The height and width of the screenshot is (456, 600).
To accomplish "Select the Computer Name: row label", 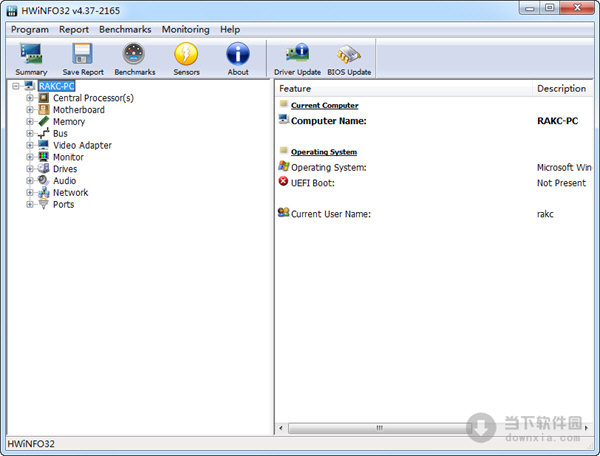I will click(329, 121).
